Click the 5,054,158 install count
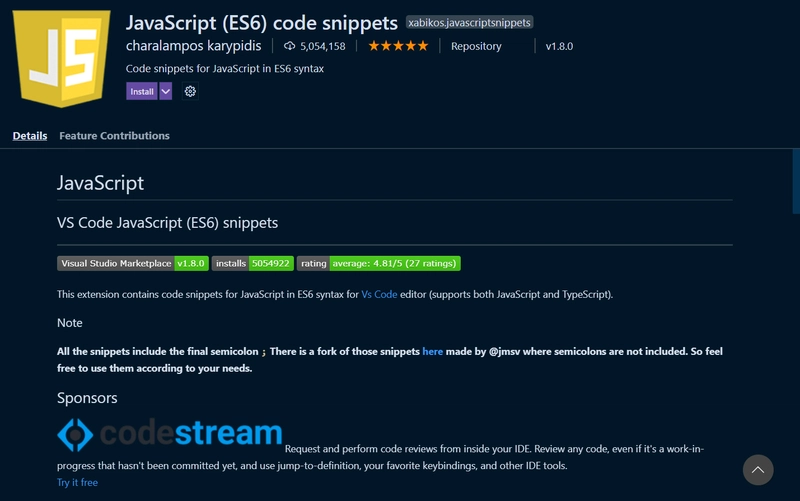The width and height of the screenshot is (800, 501). point(322,46)
